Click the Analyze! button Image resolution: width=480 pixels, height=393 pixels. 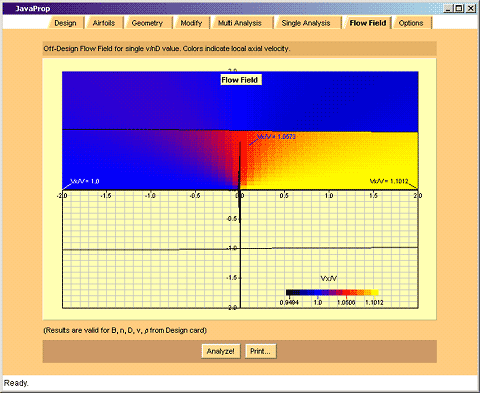(x=221, y=351)
